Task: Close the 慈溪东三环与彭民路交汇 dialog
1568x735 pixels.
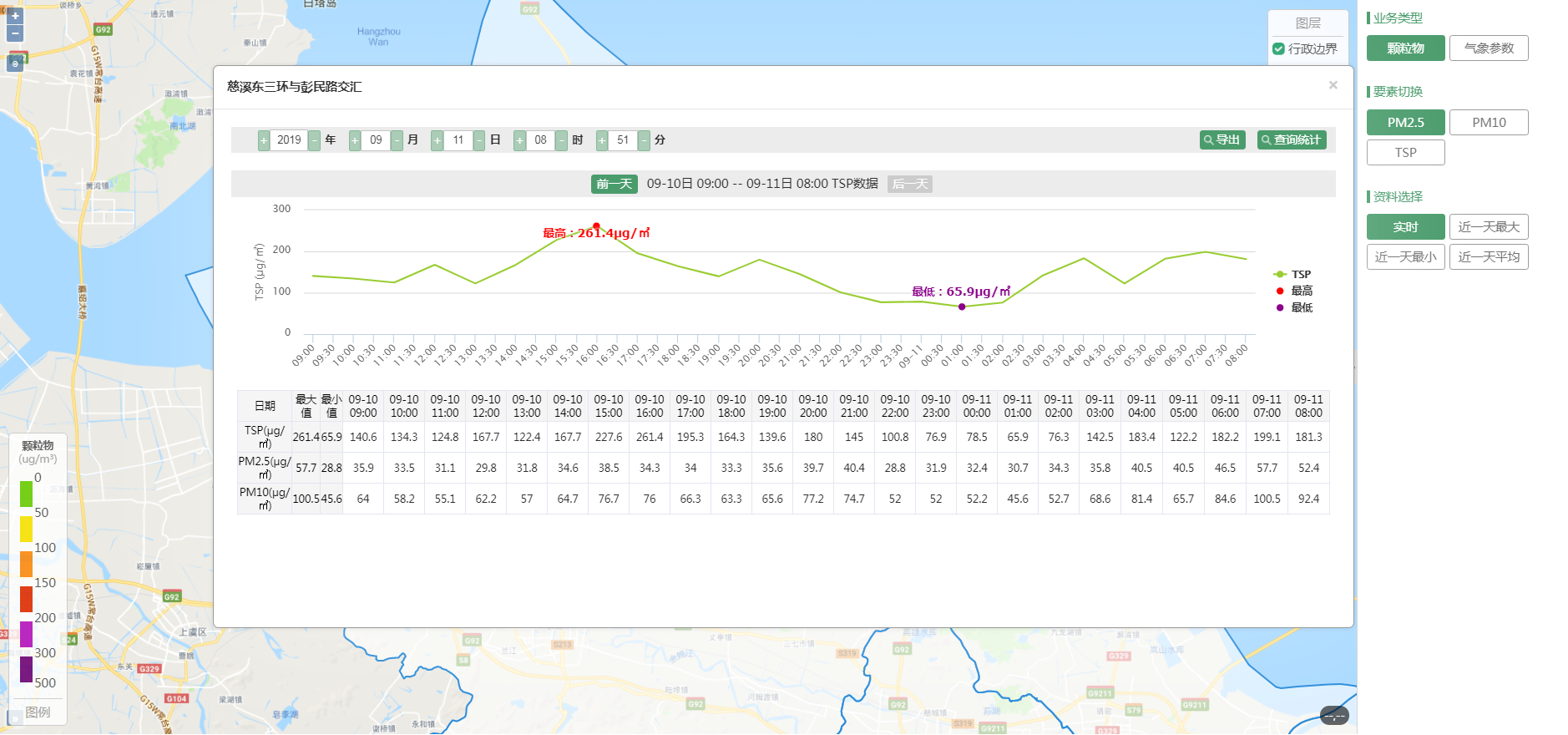Action: click(1333, 85)
